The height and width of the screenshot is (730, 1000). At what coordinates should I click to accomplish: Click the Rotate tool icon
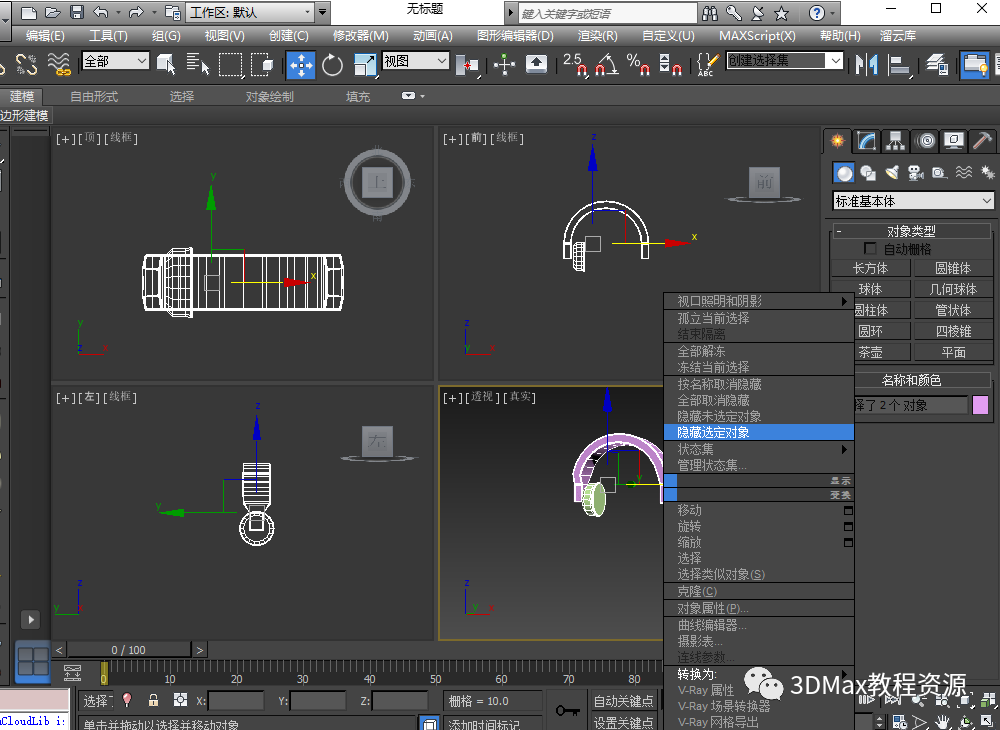point(332,65)
